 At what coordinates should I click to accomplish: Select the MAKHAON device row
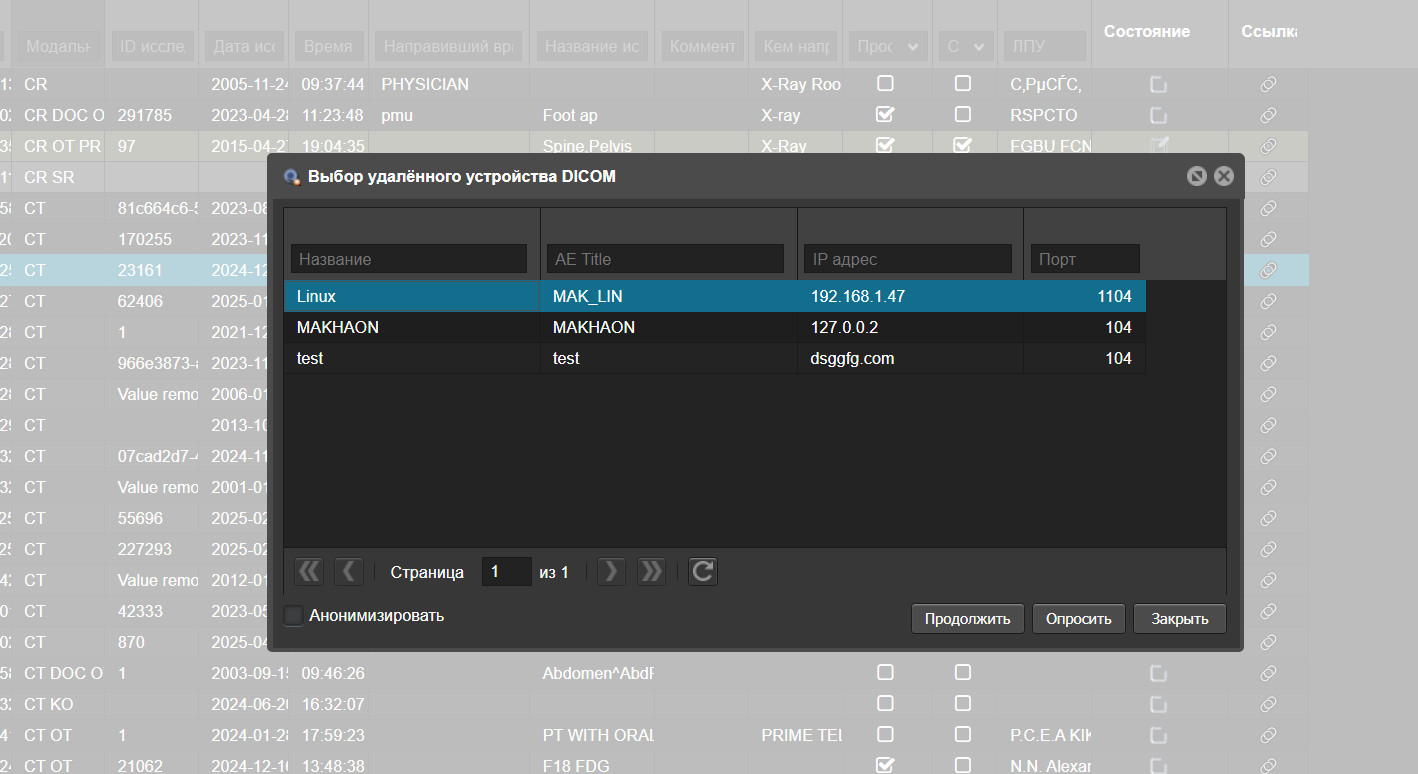coord(714,327)
